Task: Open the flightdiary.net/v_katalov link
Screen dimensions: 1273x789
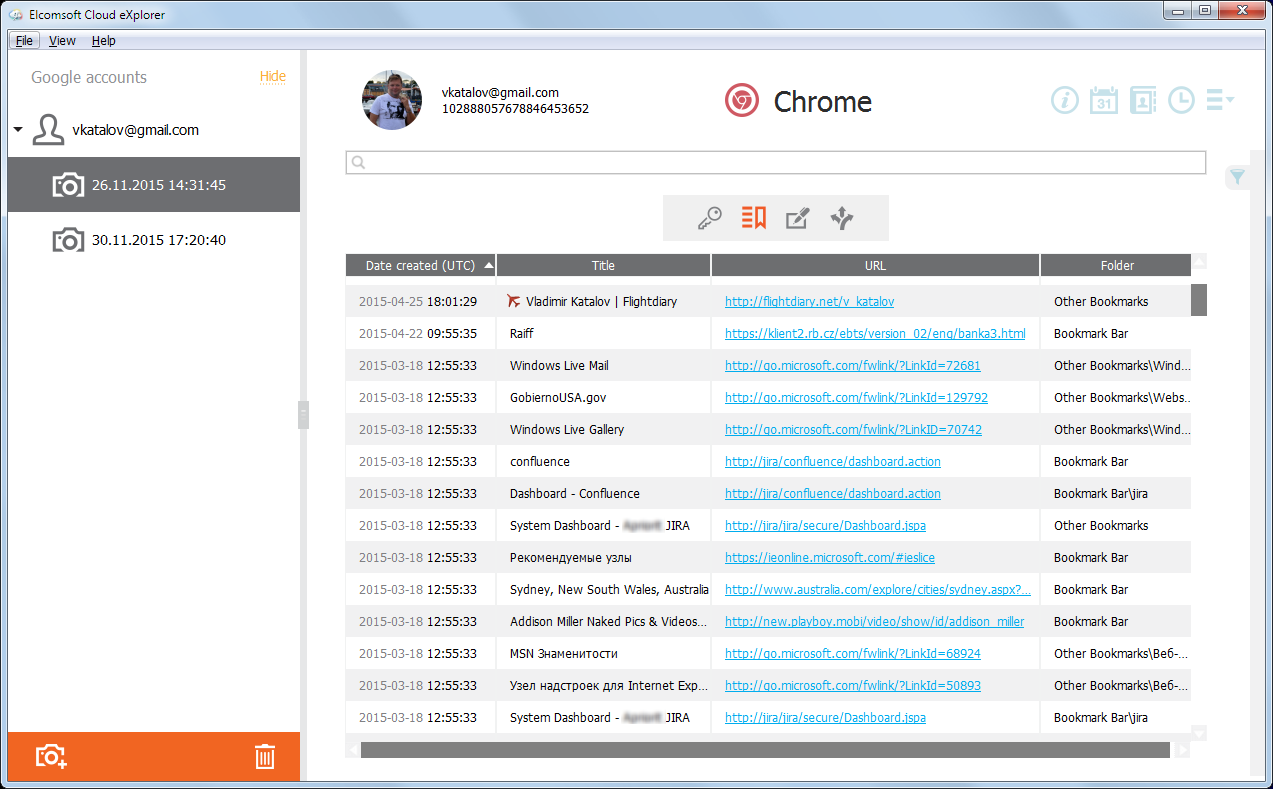Action: tap(809, 301)
